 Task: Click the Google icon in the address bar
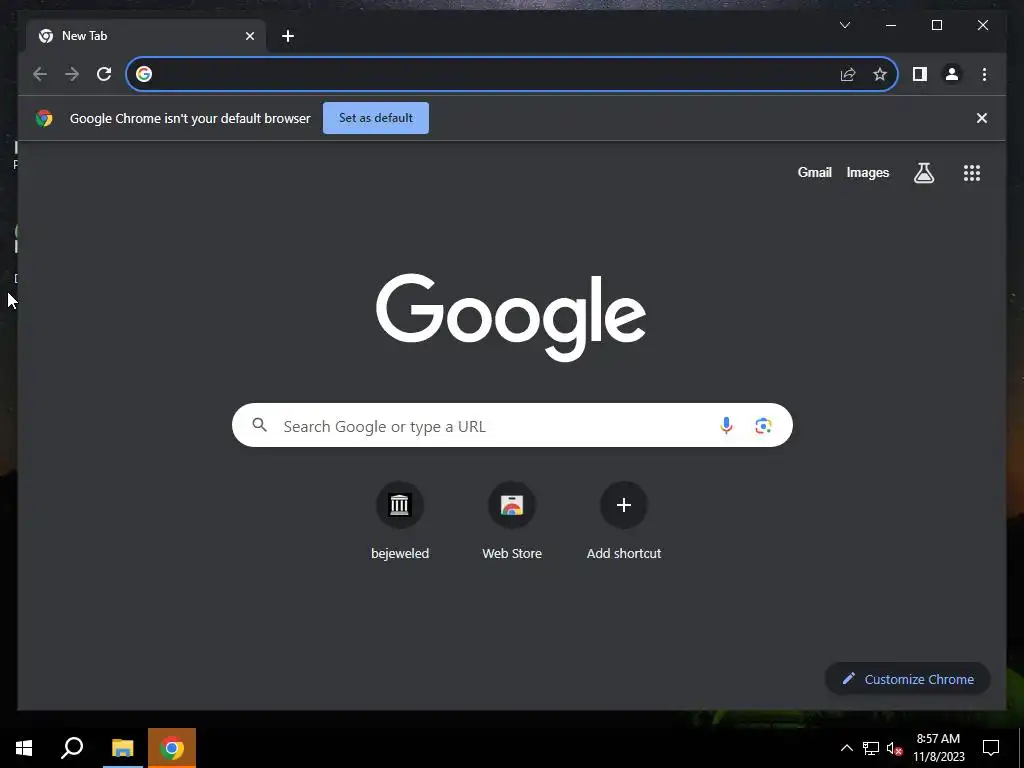[x=144, y=74]
